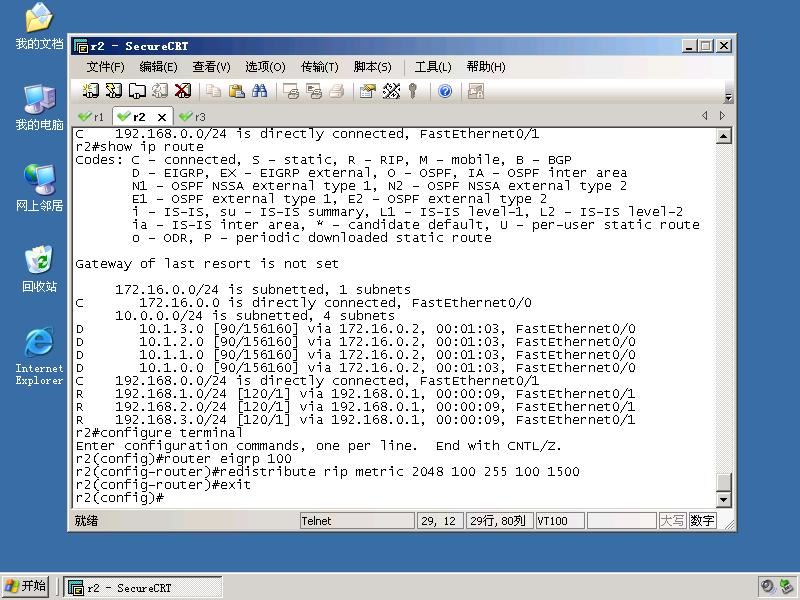Click 'router eigrp 100' command line

(184, 459)
